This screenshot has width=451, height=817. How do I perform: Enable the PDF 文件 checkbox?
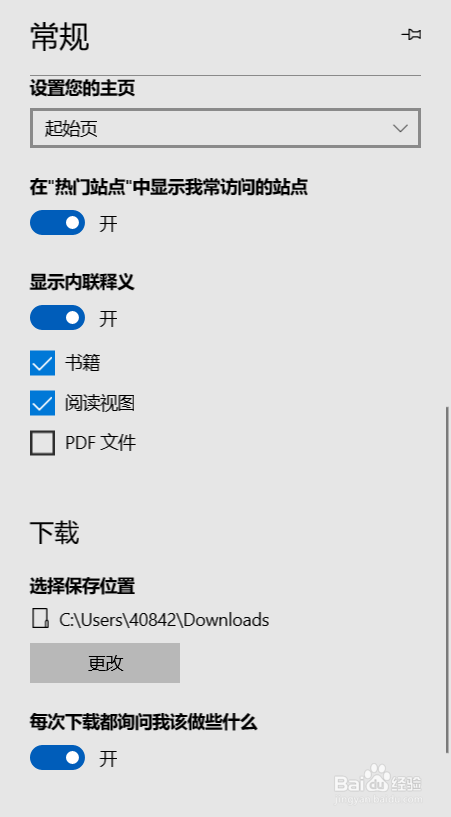[x=42, y=443]
